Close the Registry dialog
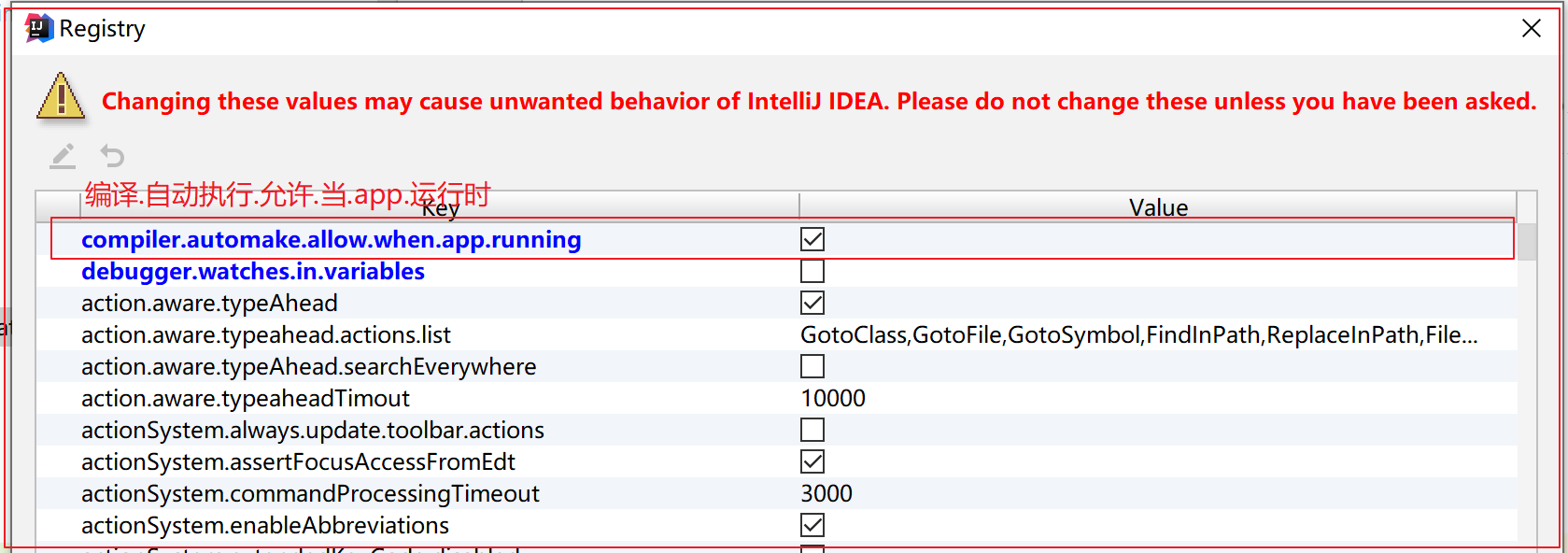The height and width of the screenshot is (553, 1568). point(1532,29)
